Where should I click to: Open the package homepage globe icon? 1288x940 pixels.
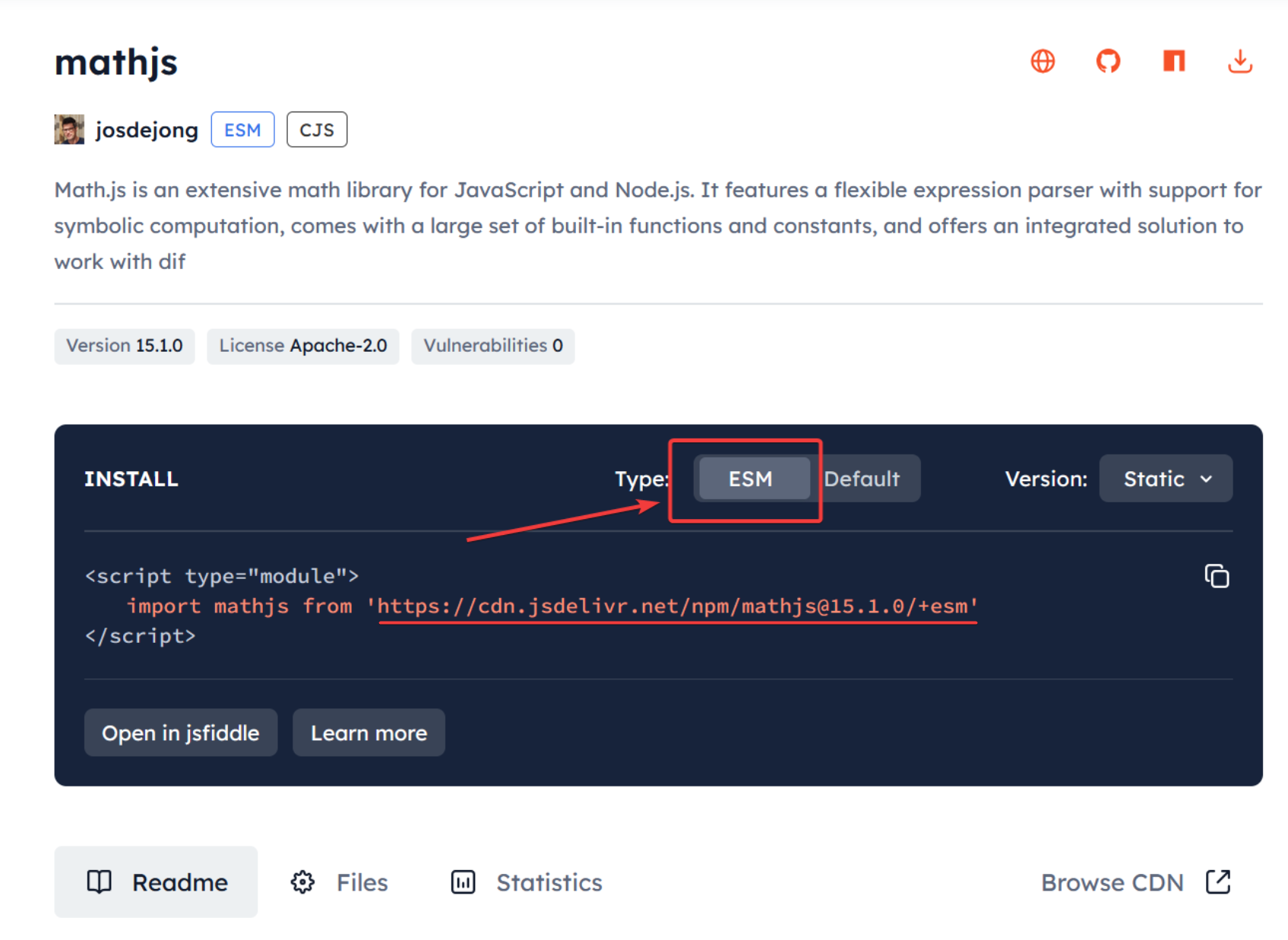click(x=1042, y=61)
